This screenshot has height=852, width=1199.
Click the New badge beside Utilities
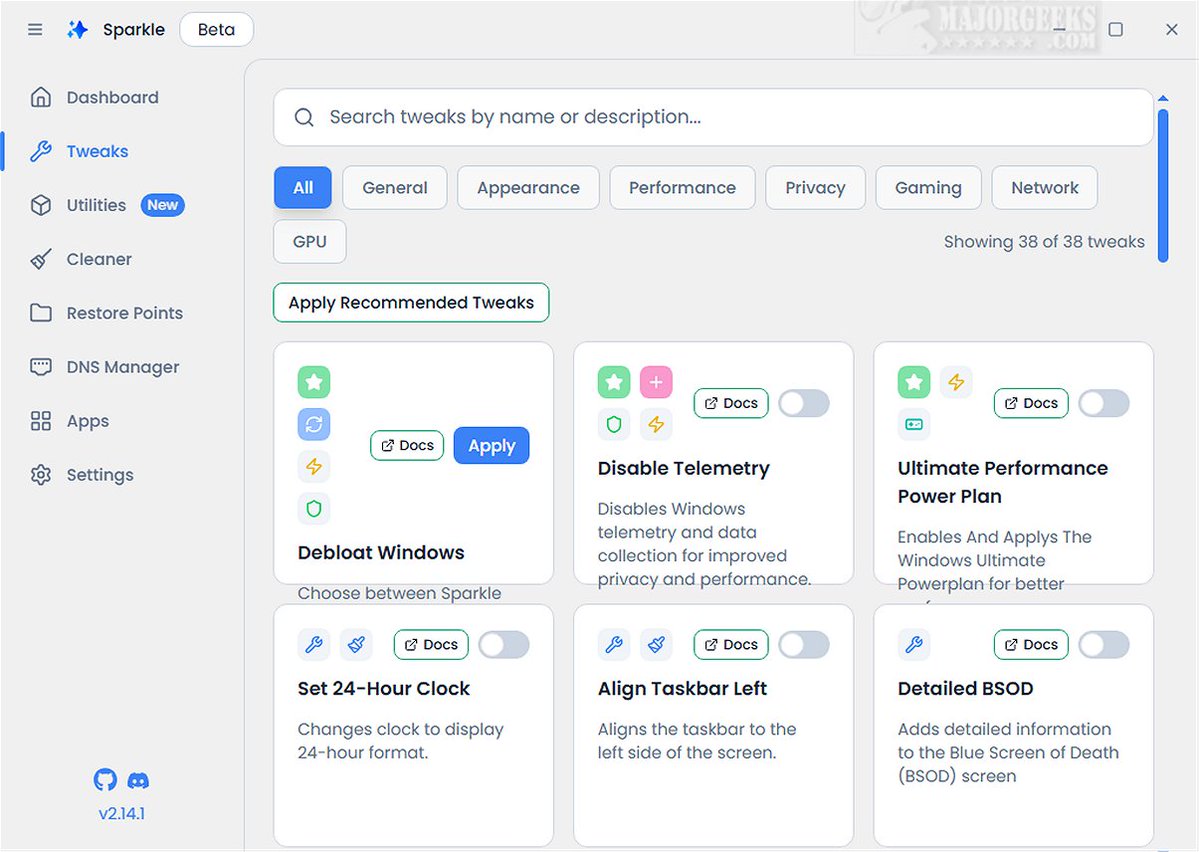(162, 205)
